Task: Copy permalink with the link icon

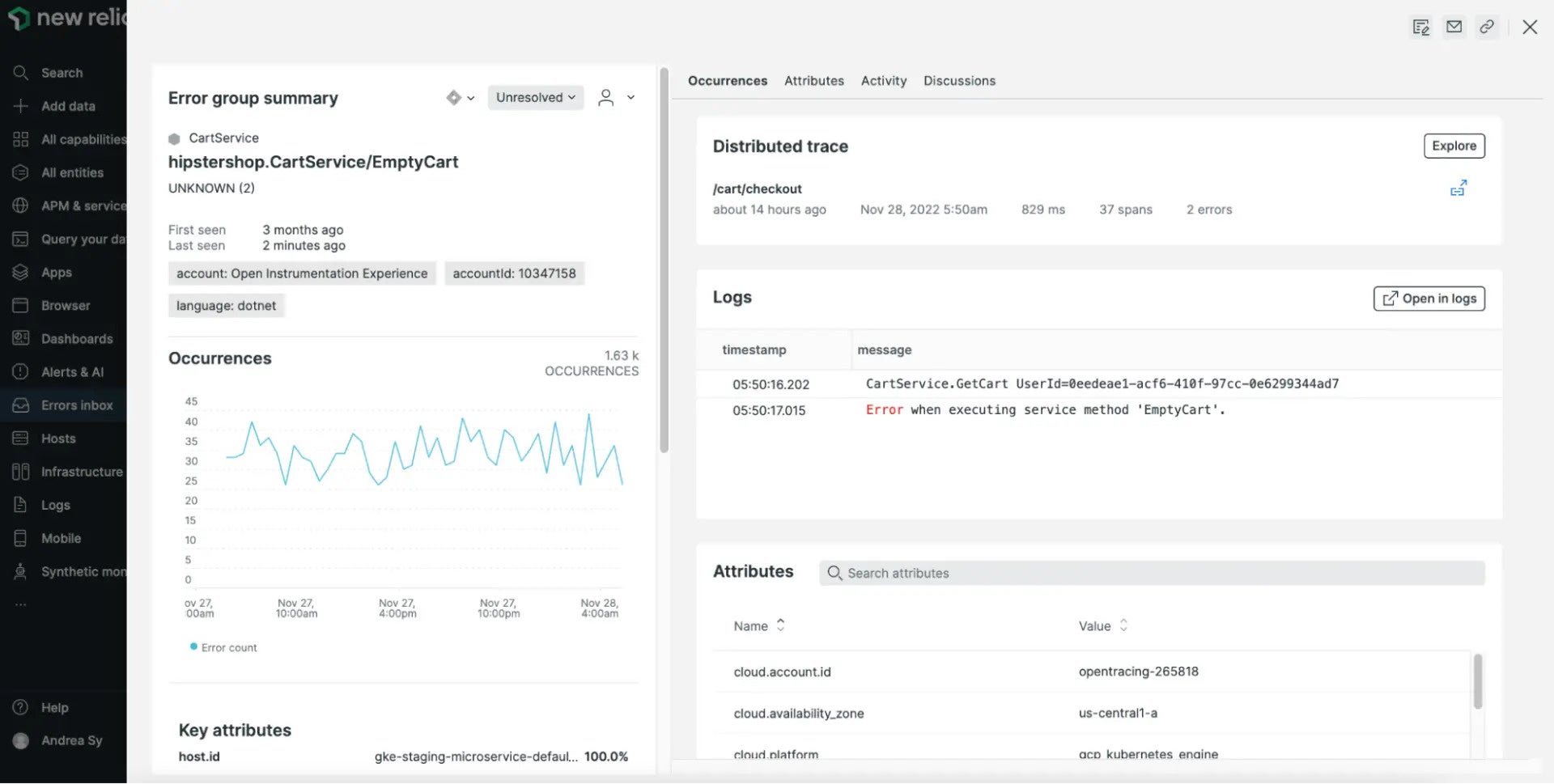Action: (1487, 27)
